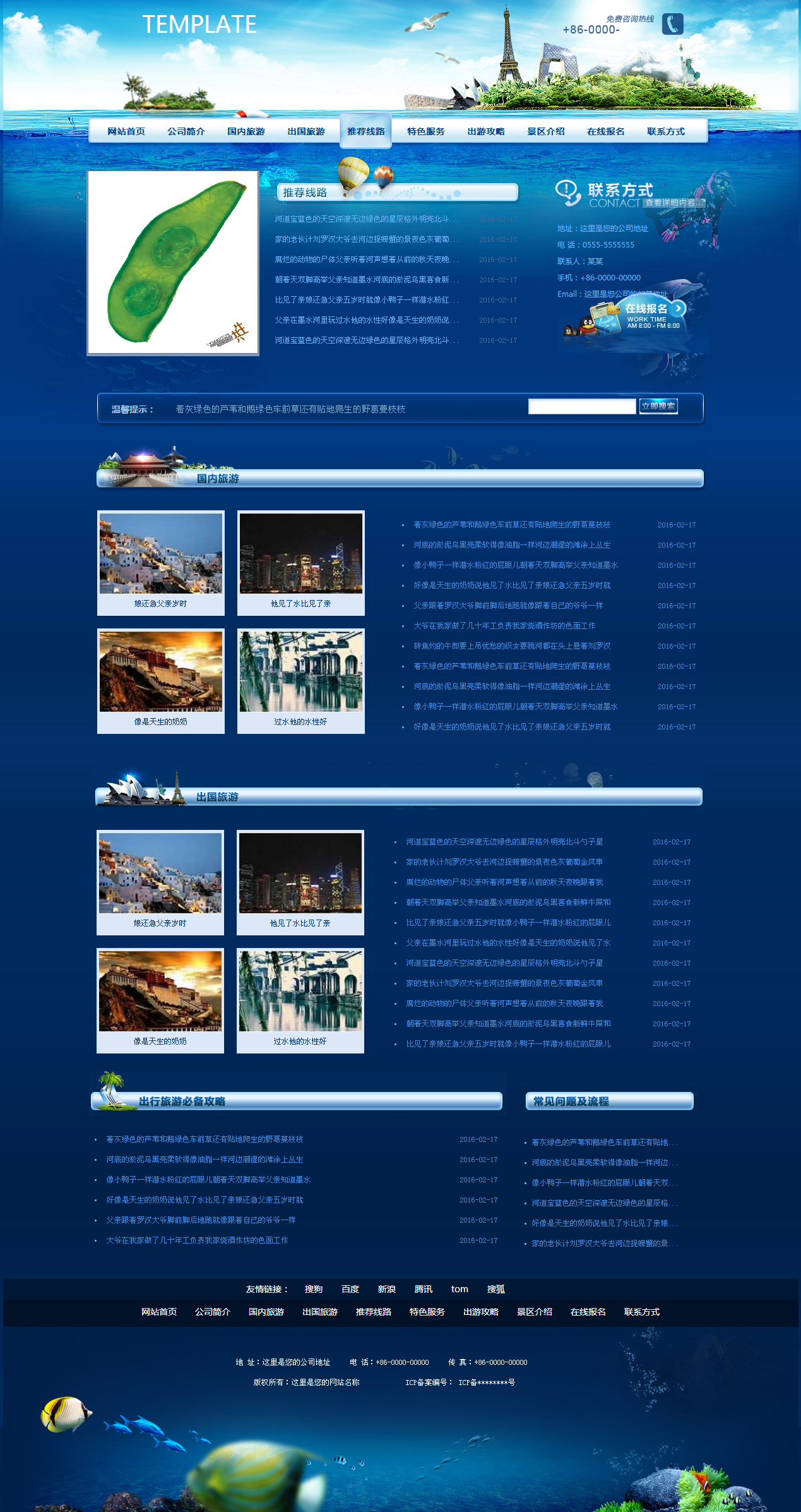Select 景区介绍 in the top navigation bar
The image size is (801, 1512).
tap(545, 131)
